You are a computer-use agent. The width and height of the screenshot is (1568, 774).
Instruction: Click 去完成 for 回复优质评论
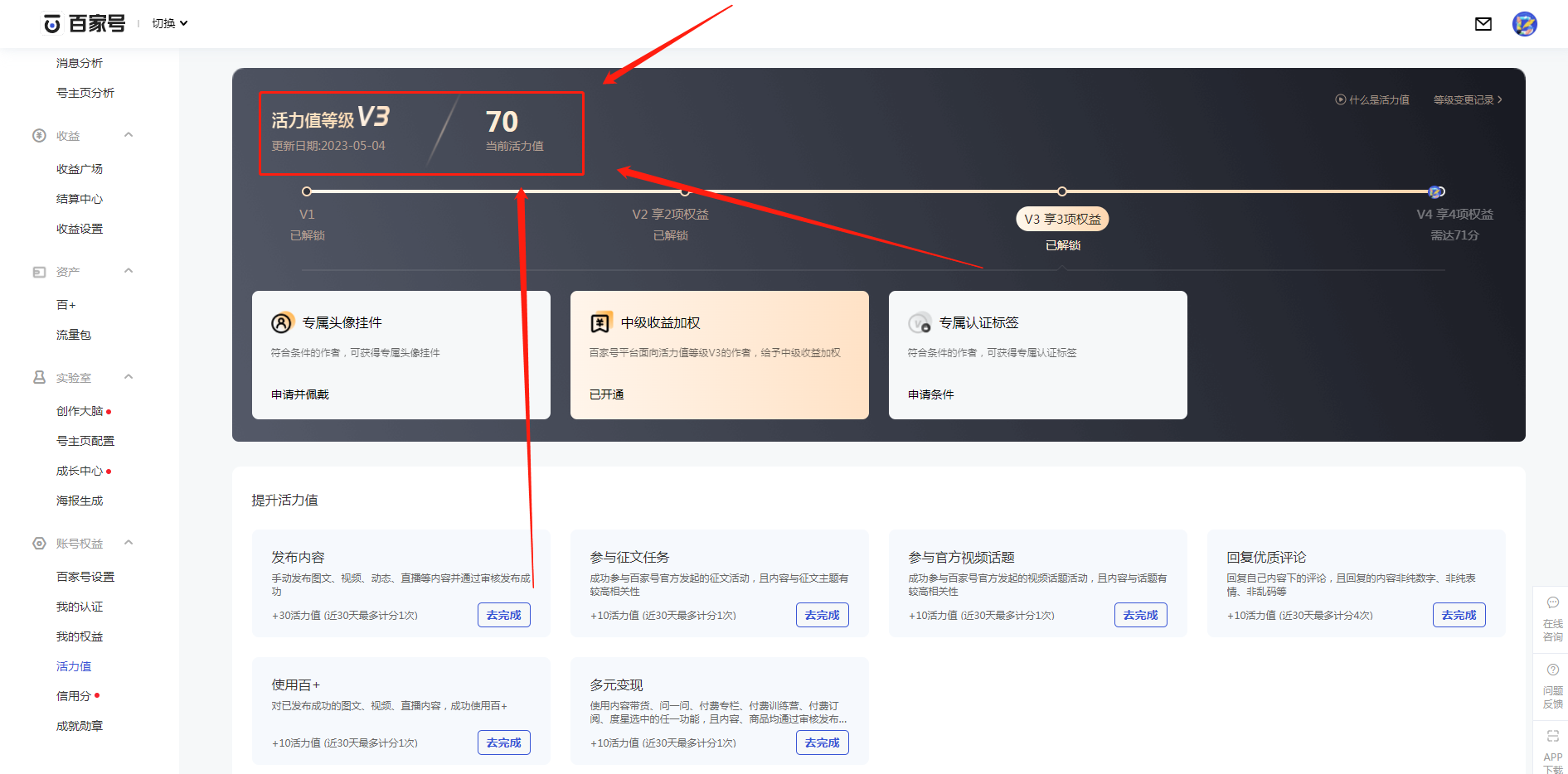point(1459,615)
